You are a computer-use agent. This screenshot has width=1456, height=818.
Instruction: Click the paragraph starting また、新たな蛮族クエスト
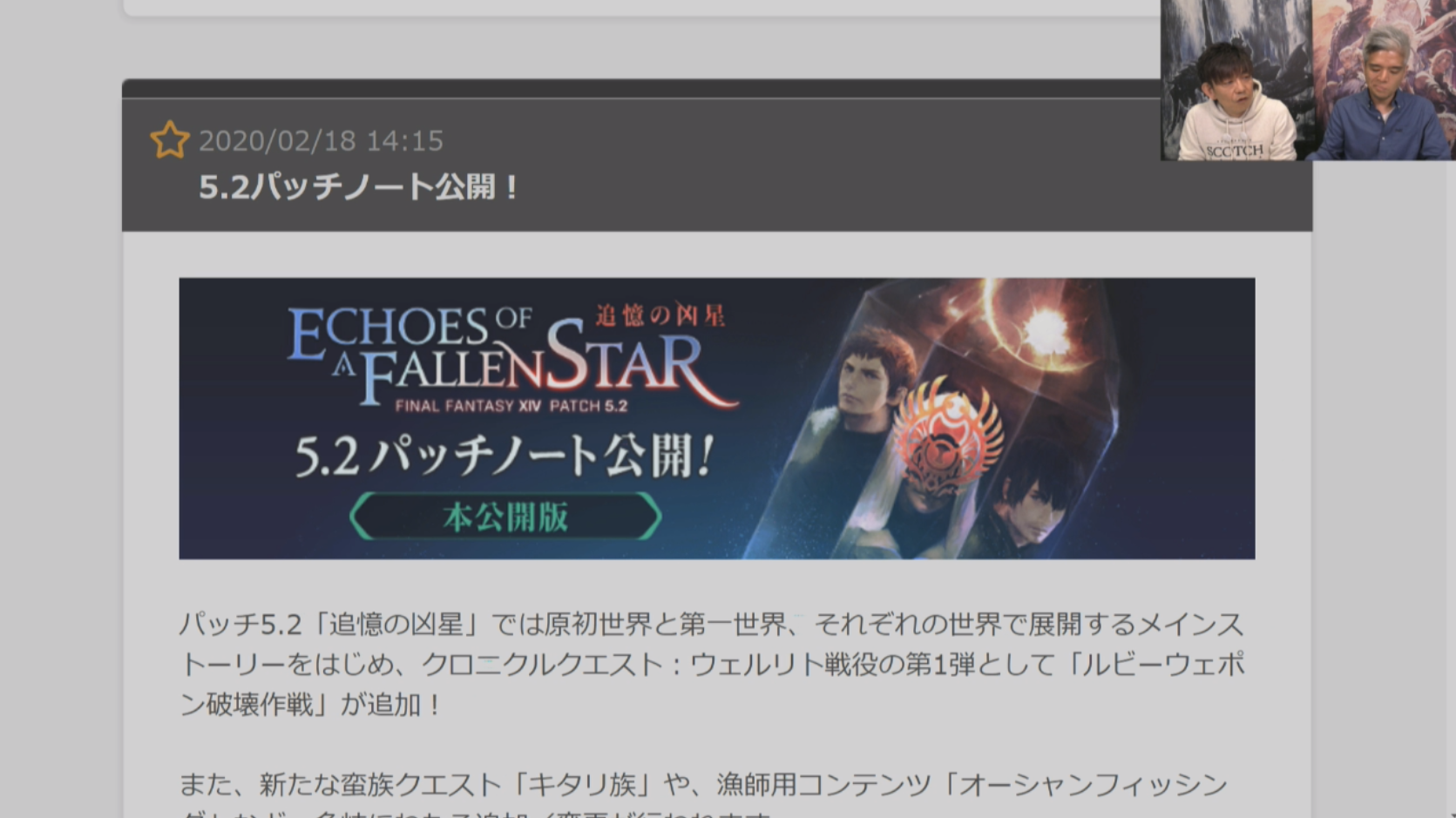click(703, 794)
